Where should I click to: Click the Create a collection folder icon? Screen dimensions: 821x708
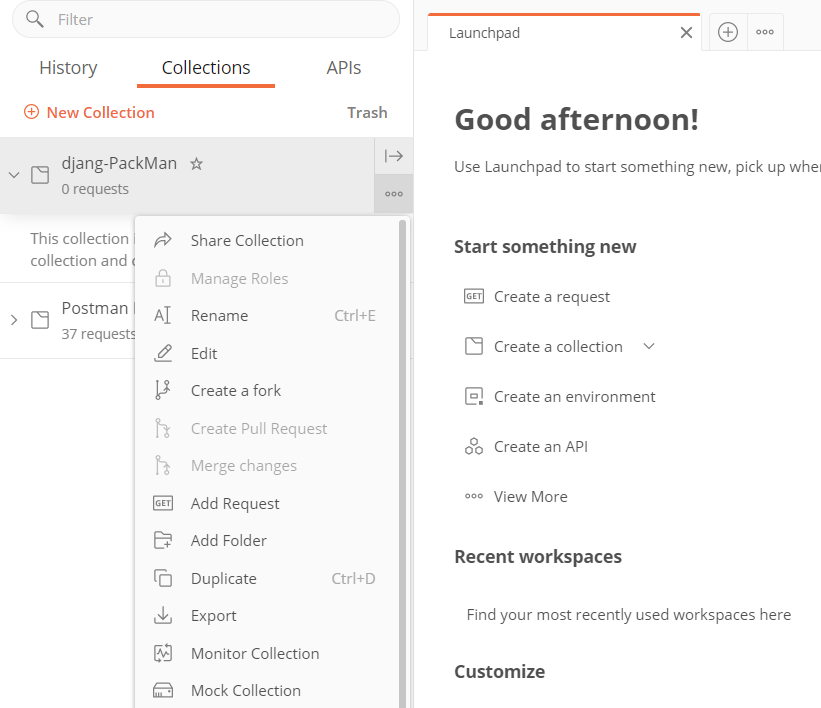pyautogui.click(x=474, y=346)
